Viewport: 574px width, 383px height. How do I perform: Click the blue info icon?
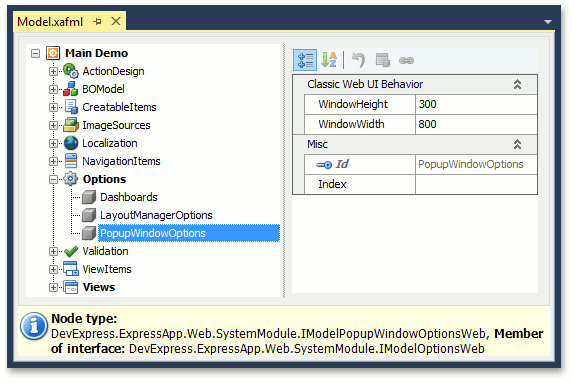pos(34,326)
